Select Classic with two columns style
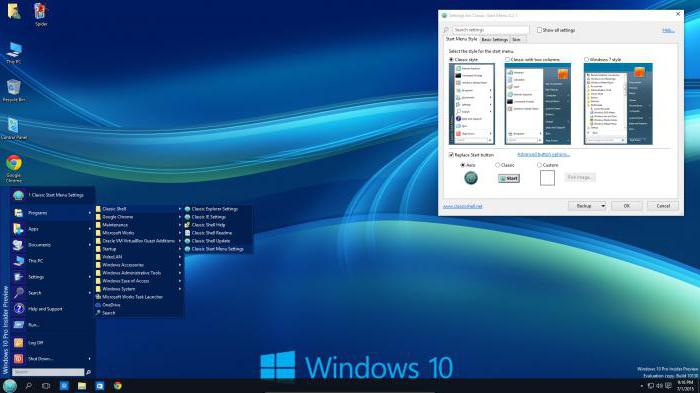 pyautogui.click(x=508, y=59)
